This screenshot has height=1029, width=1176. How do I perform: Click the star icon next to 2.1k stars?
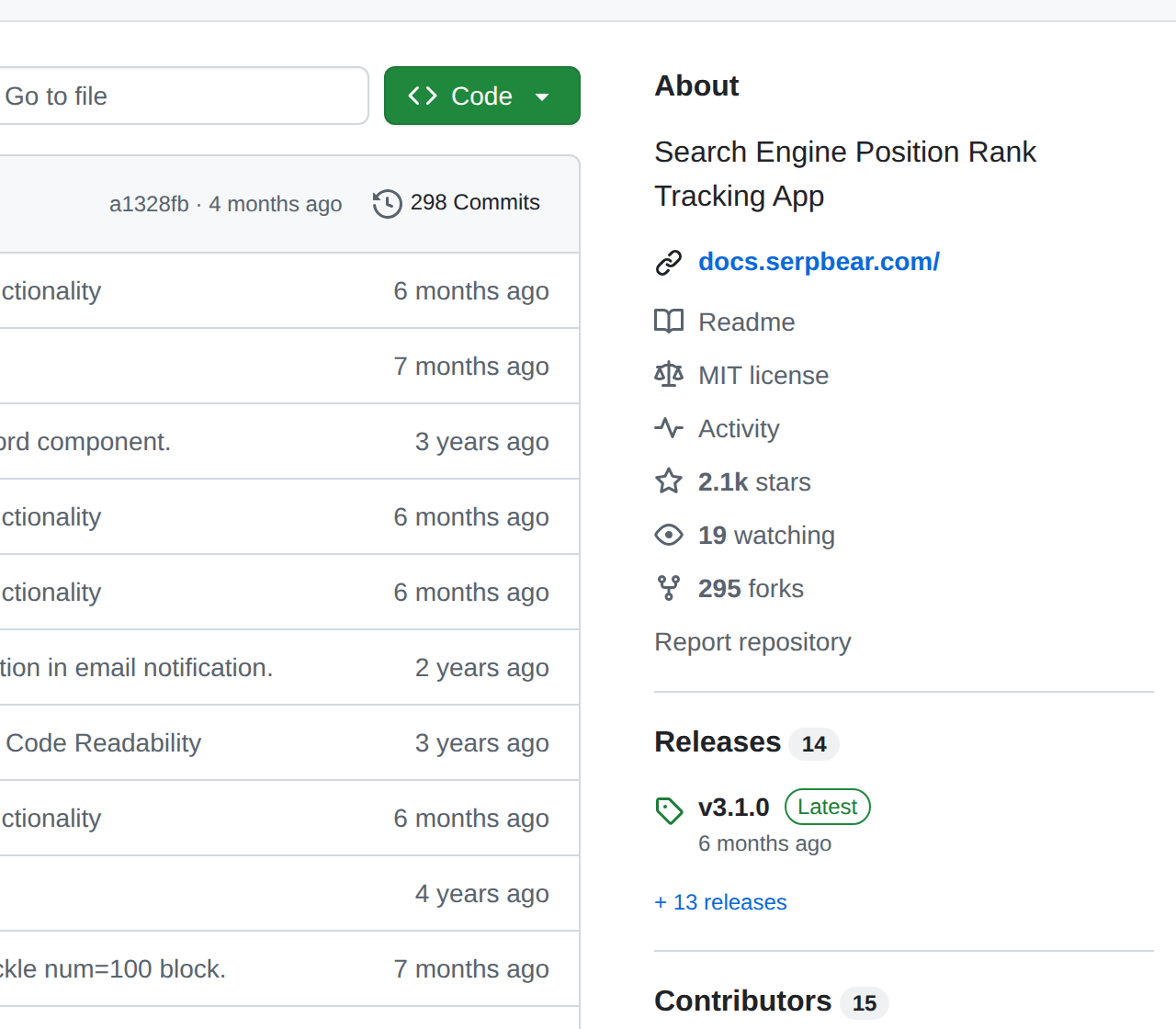669,481
